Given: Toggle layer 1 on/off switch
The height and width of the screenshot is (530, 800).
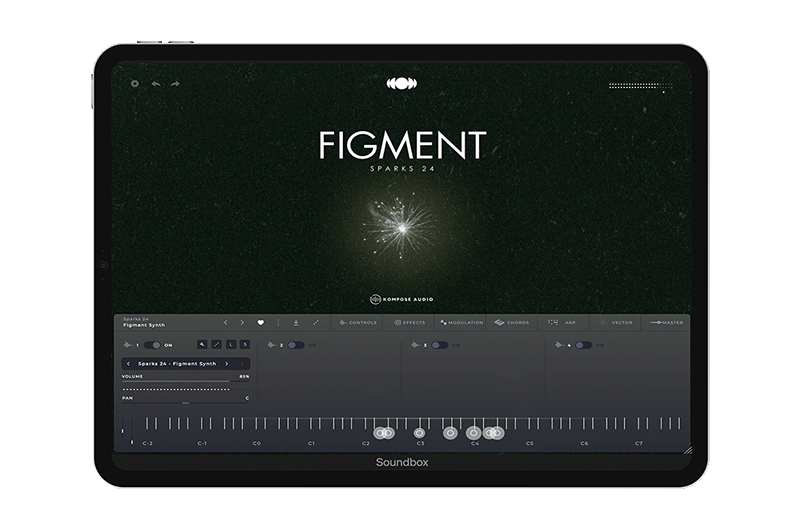Looking at the screenshot, I should click(x=152, y=345).
